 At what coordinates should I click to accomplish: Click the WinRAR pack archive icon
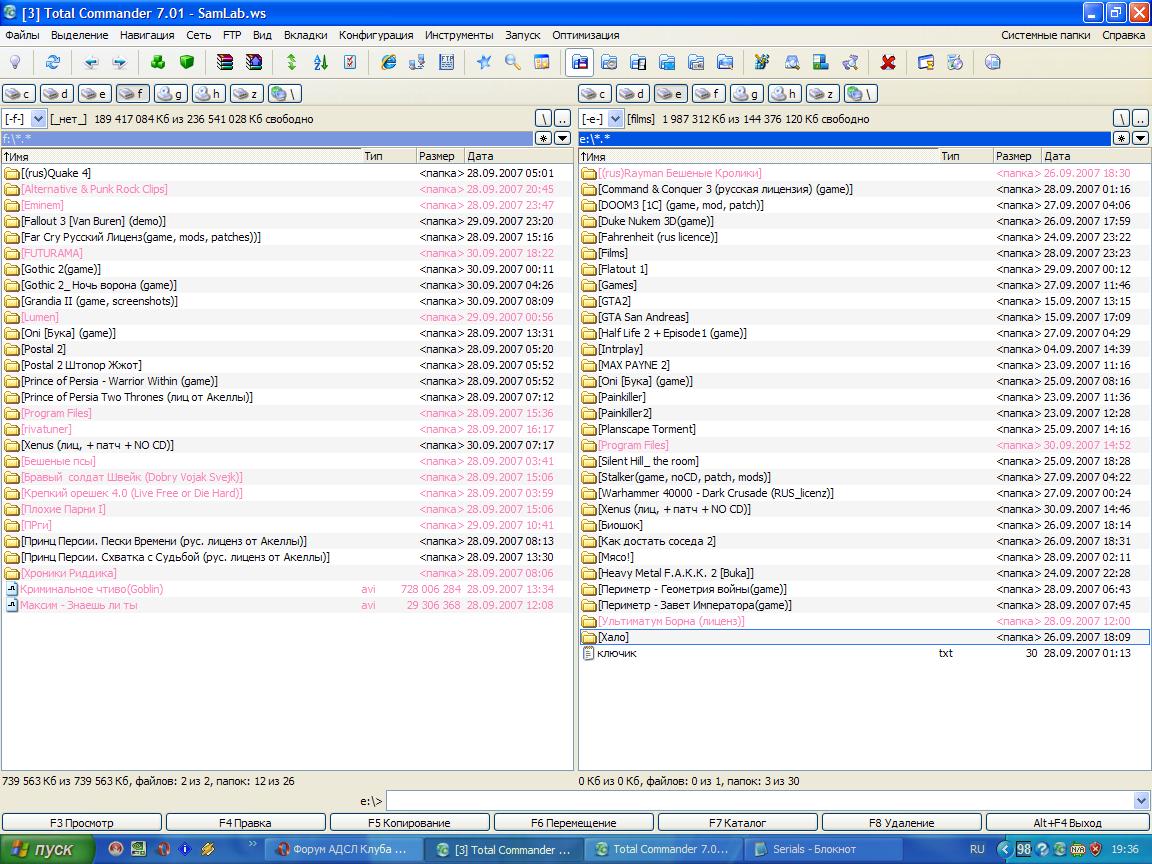coord(225,62)
